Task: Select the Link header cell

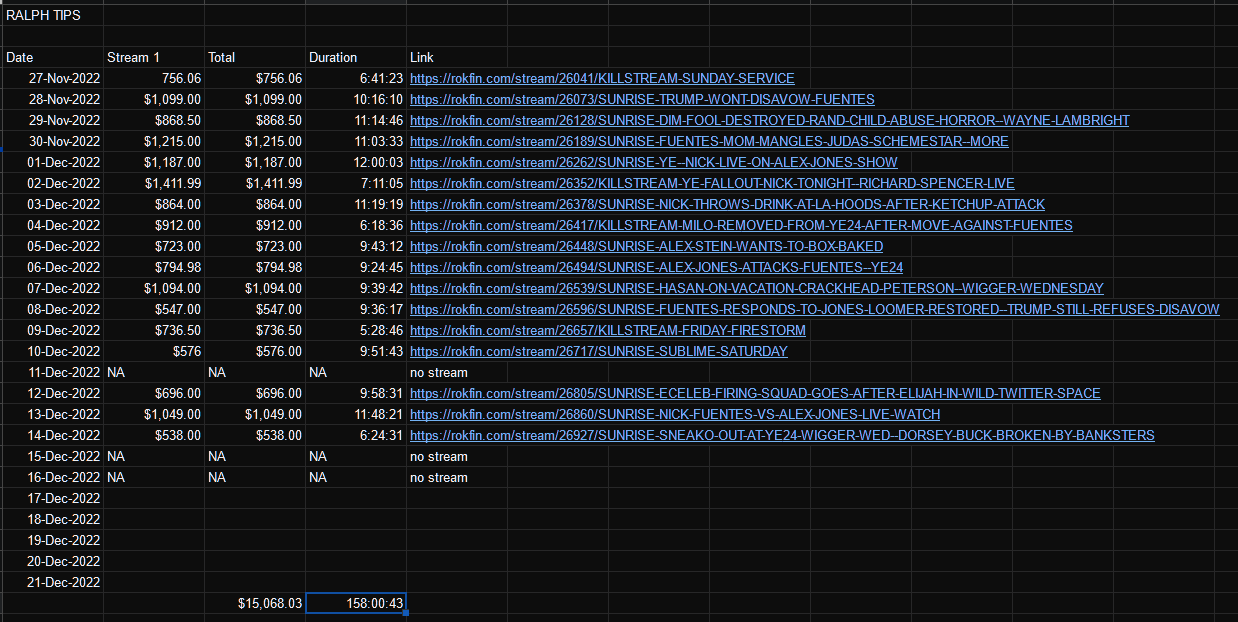Action: 821,57
